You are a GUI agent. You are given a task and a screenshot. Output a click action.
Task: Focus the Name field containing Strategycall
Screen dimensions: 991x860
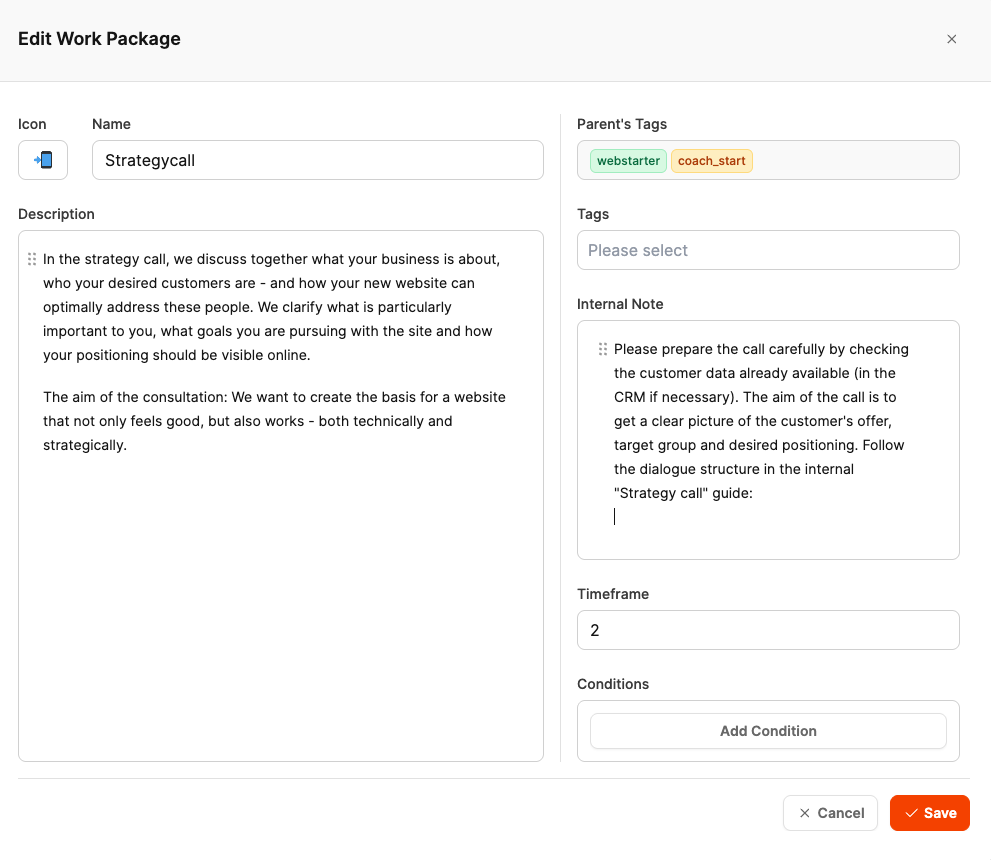pos(317,160)
